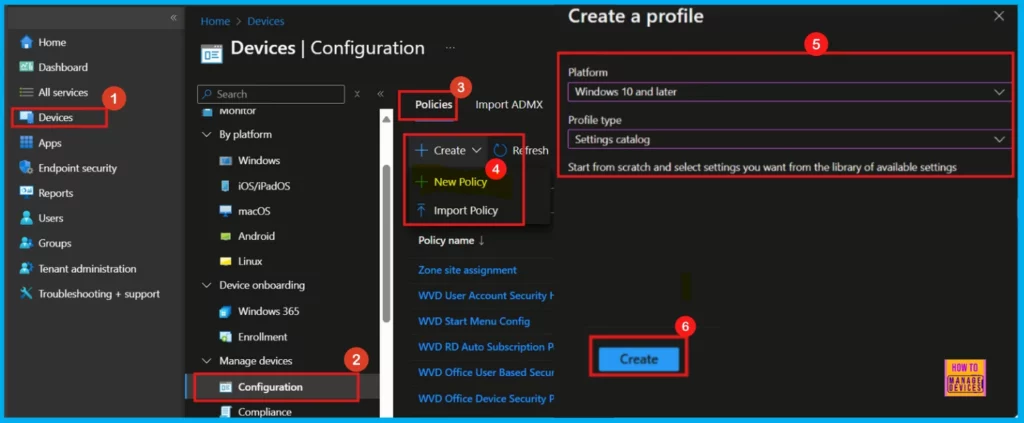Open WVD Office User Based Security policy
This screenshot has width=1024, height=423.
486,373
